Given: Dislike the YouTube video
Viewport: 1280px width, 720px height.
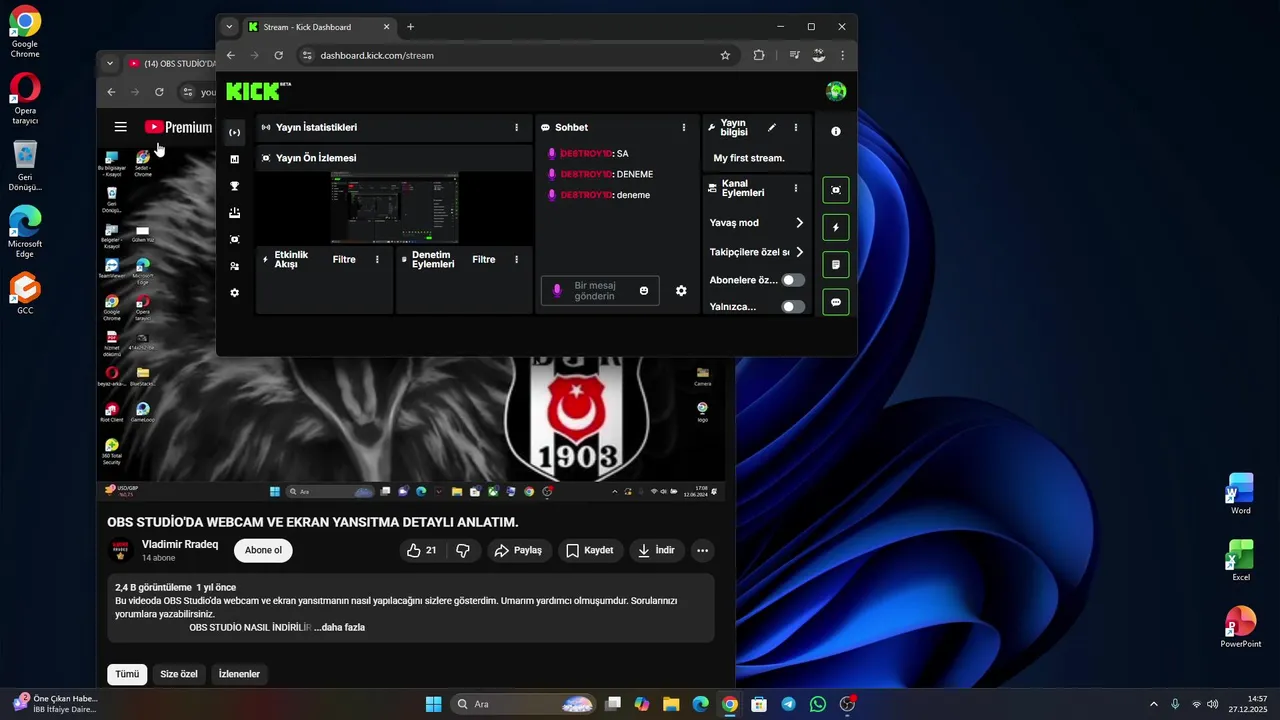Looking at the screenshot, I should [463, 550].
